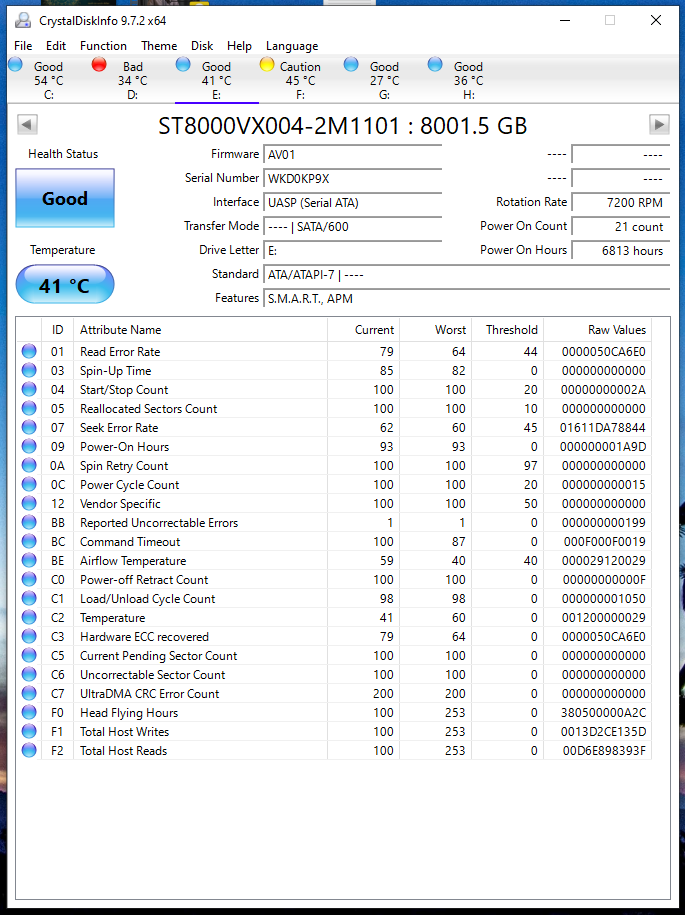Click status orb for Hardware ECC recovered
The height and width of the screenshot is (915, 685).
29,637
